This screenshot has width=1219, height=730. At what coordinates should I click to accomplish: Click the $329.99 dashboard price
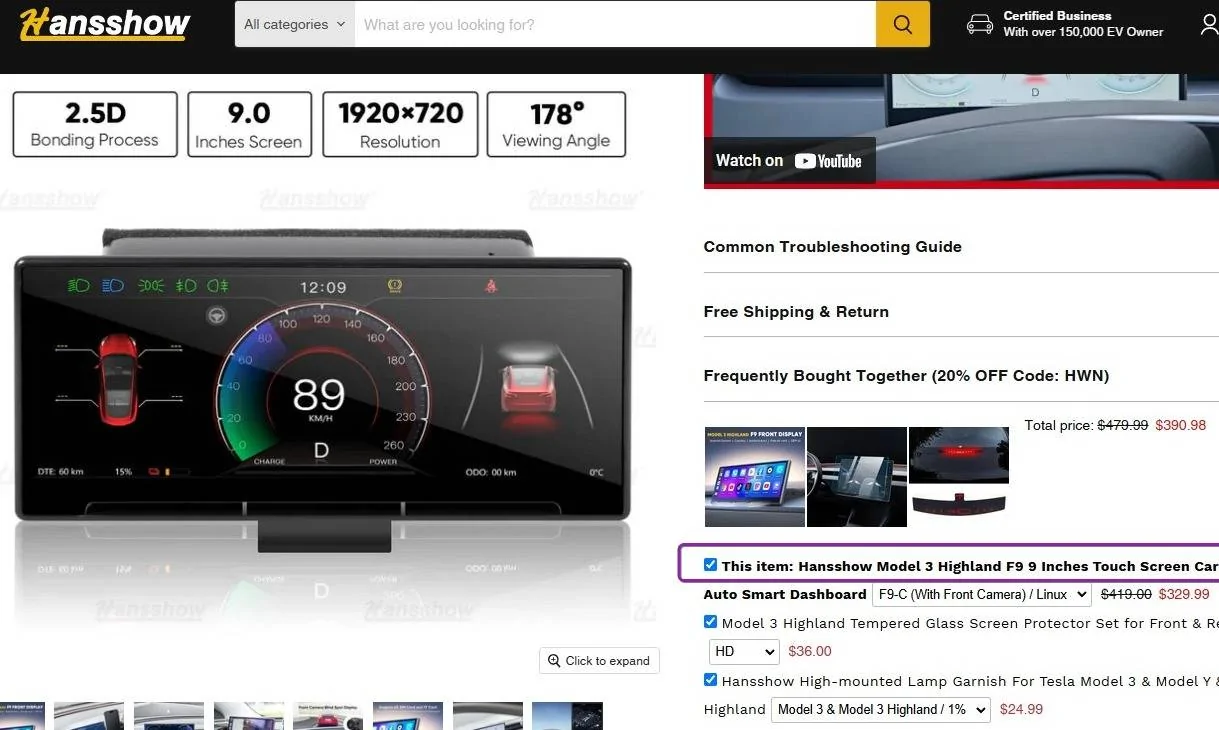(1184, 594)
